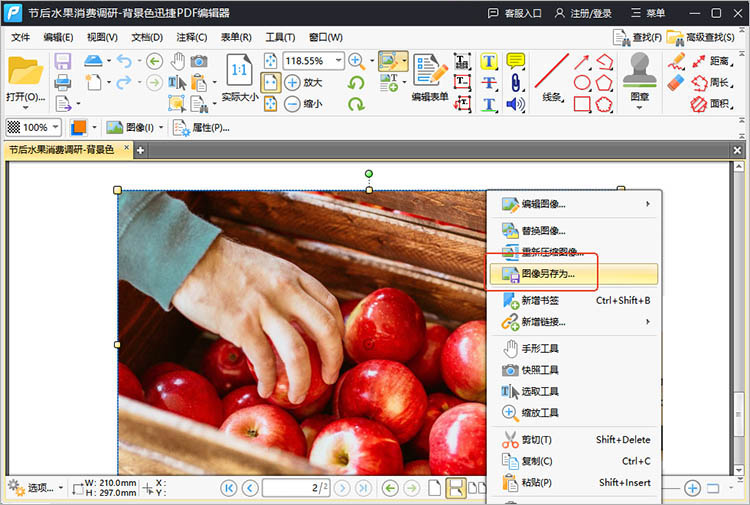Open Customer Service (客服入口) link
This screenshot has width=750, height=505.
pyautogui.click(x=514, y=13)
